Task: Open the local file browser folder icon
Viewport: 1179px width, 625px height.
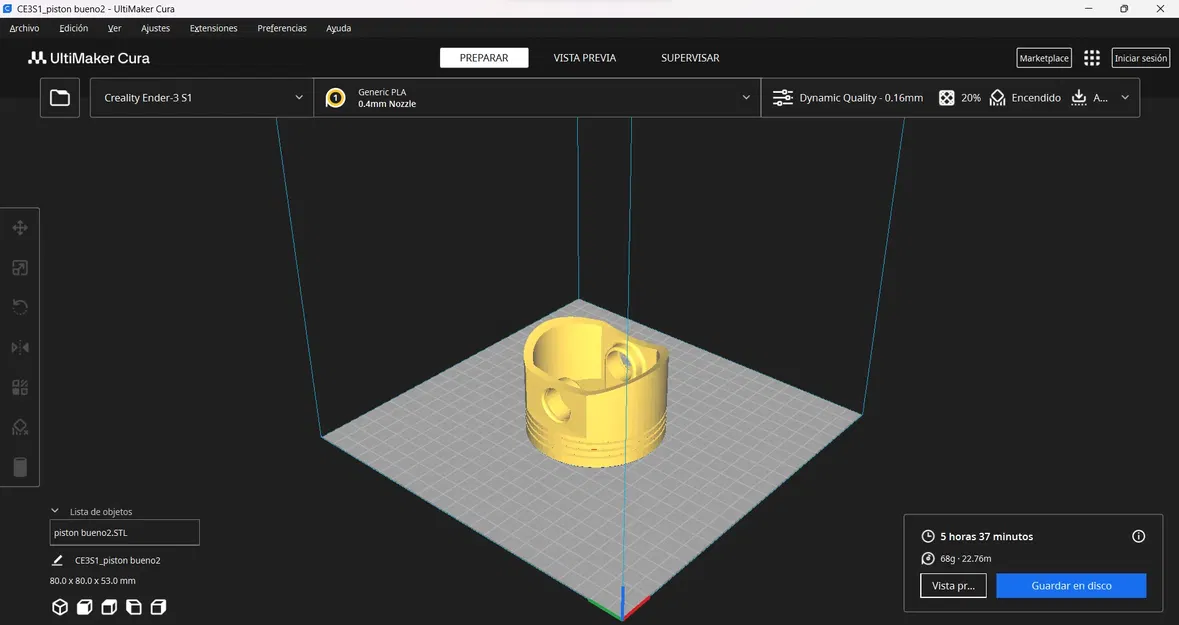Action: [x=59, y=97]
